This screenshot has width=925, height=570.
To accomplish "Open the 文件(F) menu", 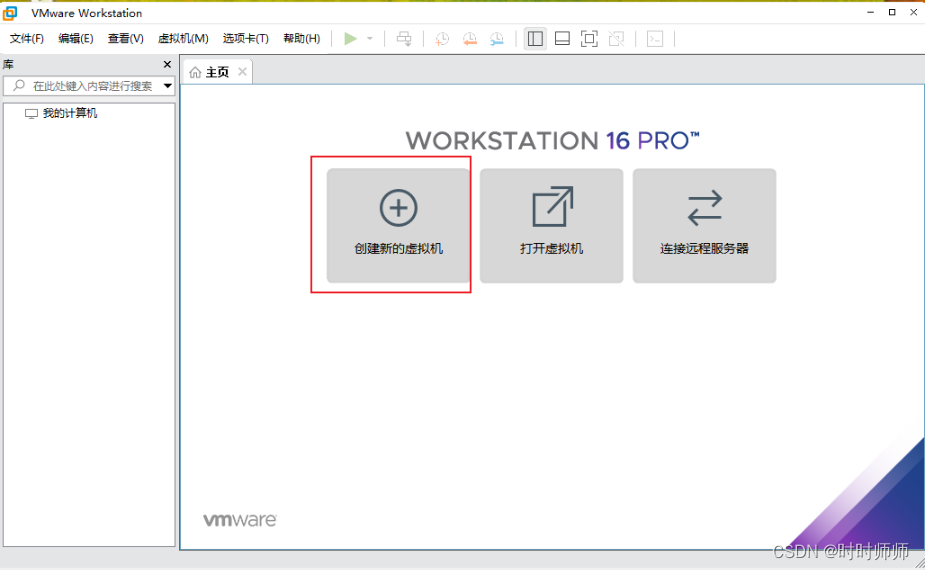I will [x=27, y=38].
